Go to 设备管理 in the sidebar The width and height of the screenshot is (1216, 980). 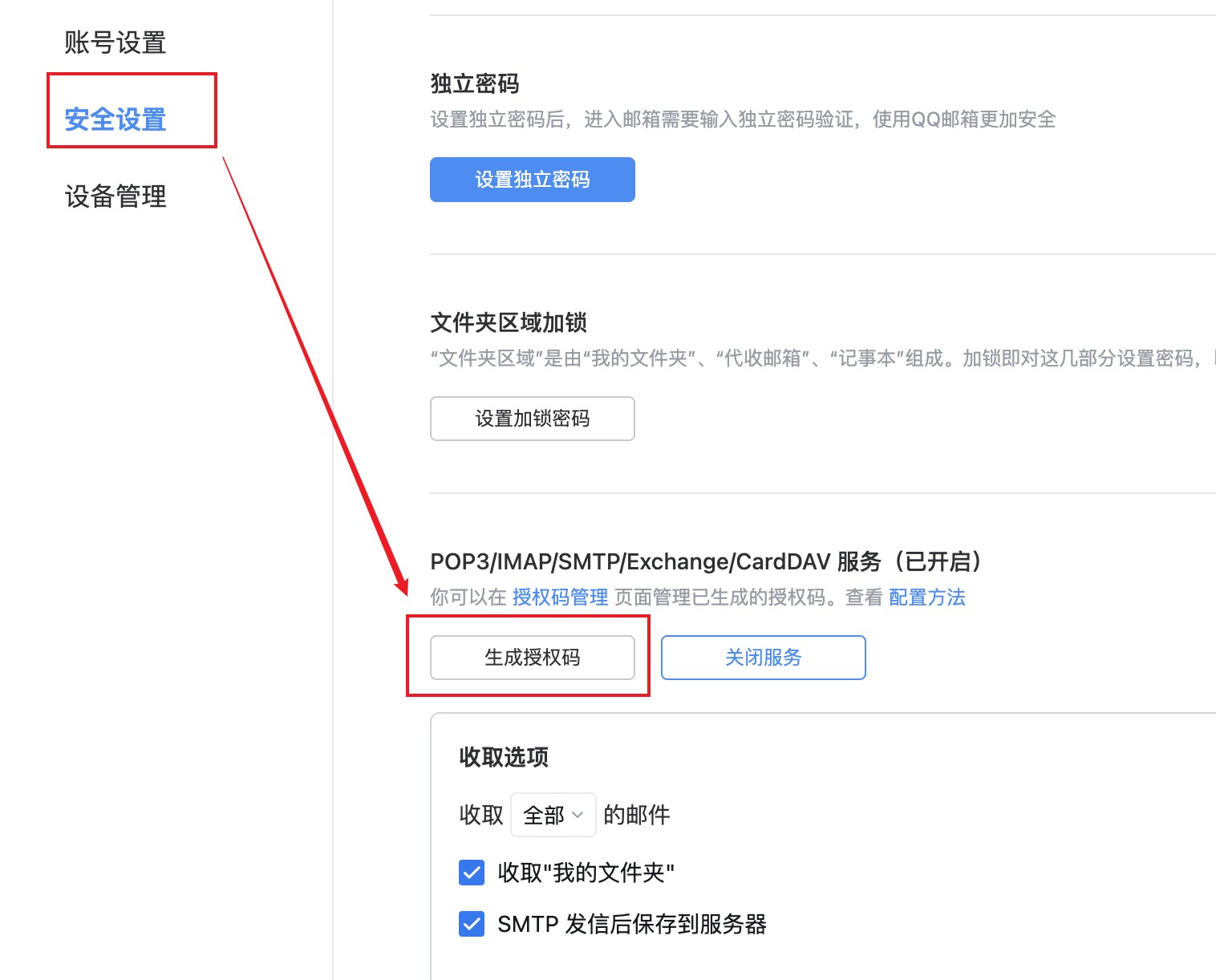point(116,196)
